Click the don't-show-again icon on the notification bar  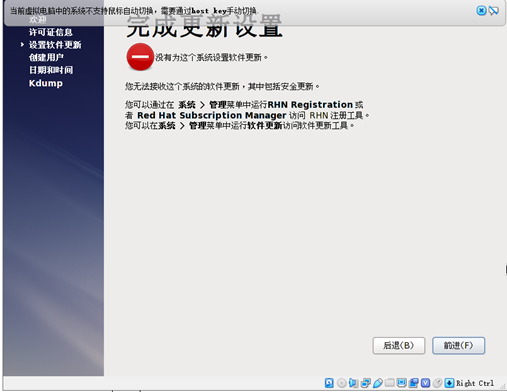click(494, 11)
